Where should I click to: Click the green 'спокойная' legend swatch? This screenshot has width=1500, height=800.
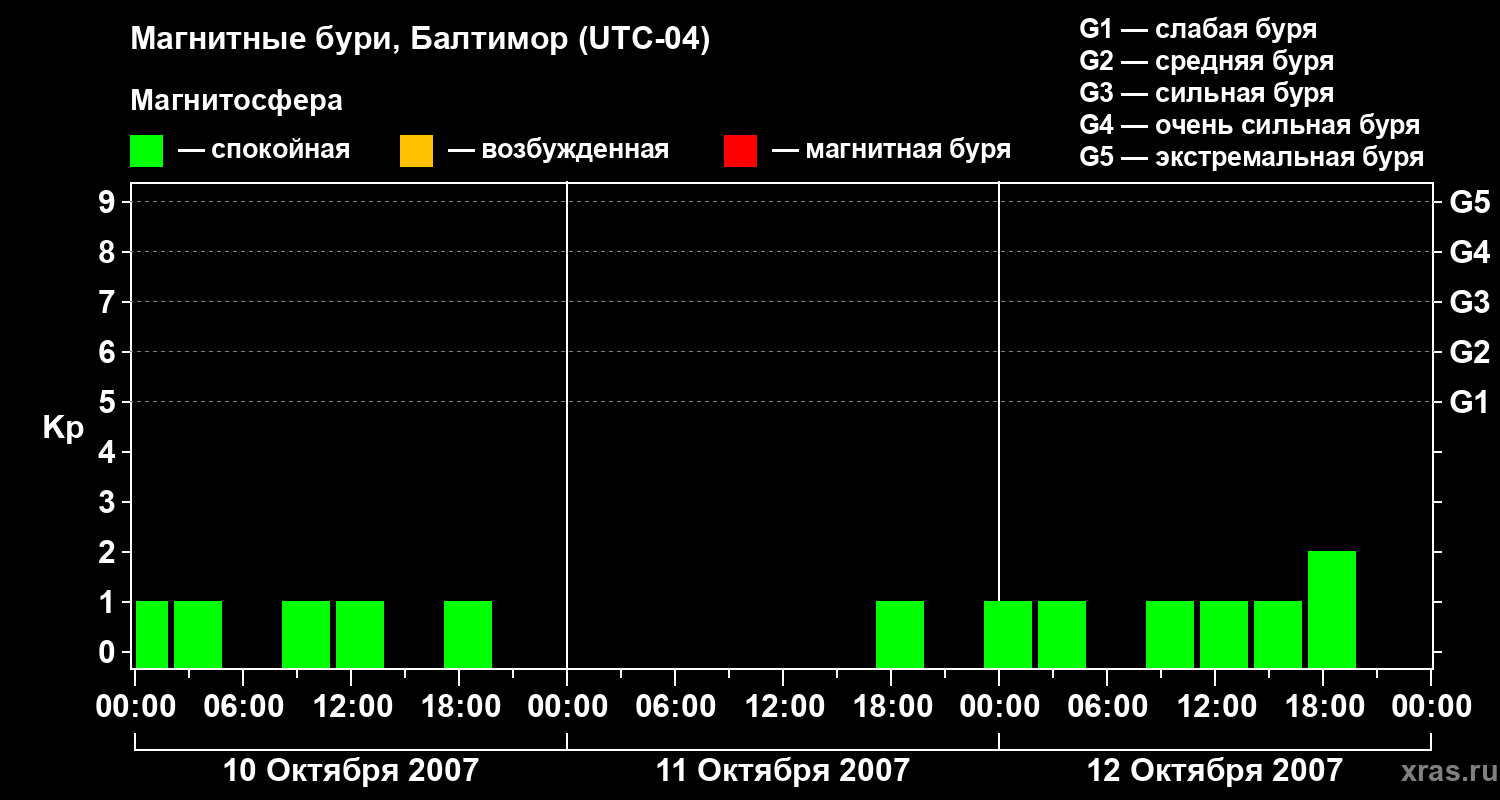(x=146, y=151)
